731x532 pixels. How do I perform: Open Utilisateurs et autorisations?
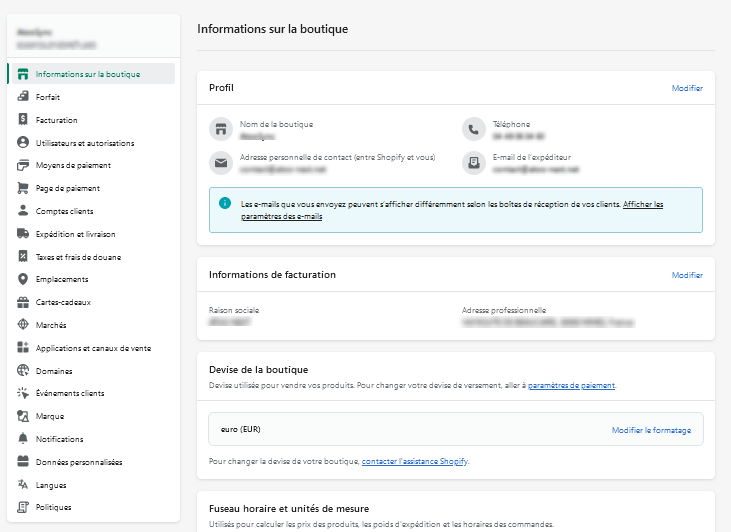[x=91, y=143]
